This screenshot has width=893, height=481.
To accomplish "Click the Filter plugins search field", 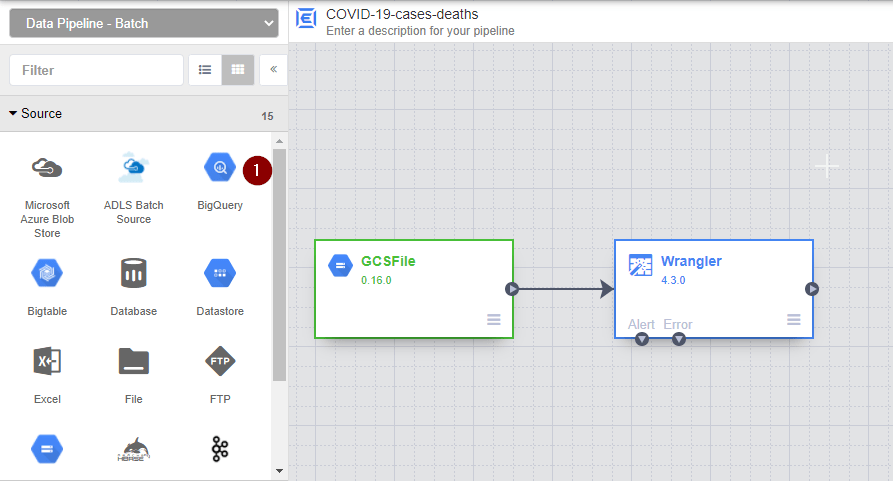I will click(96, 70).
